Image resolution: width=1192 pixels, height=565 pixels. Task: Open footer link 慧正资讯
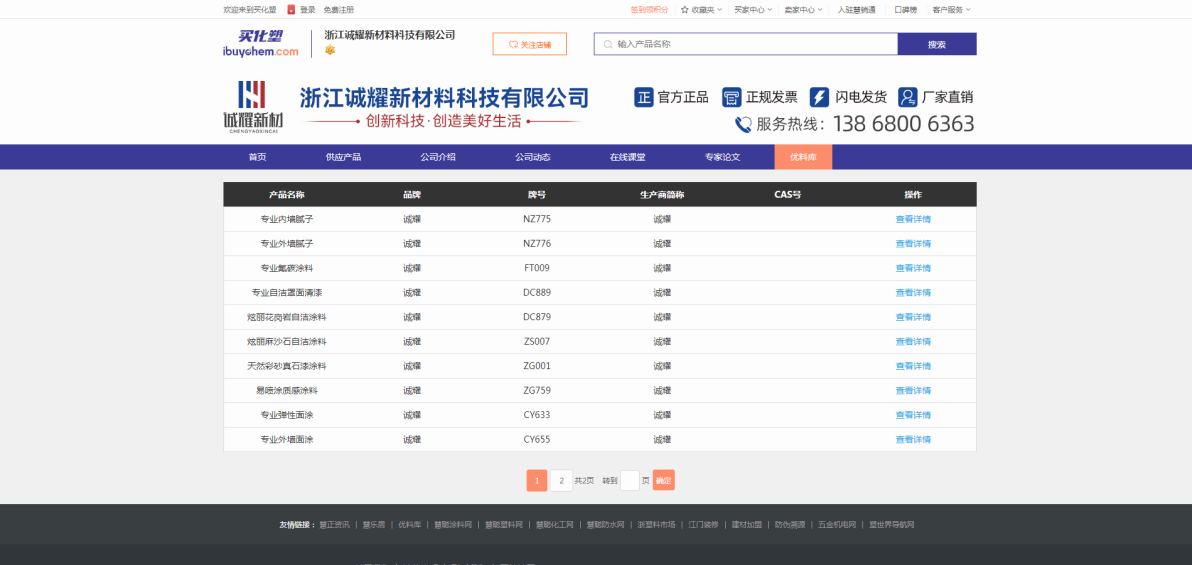(x=334, y=525)
